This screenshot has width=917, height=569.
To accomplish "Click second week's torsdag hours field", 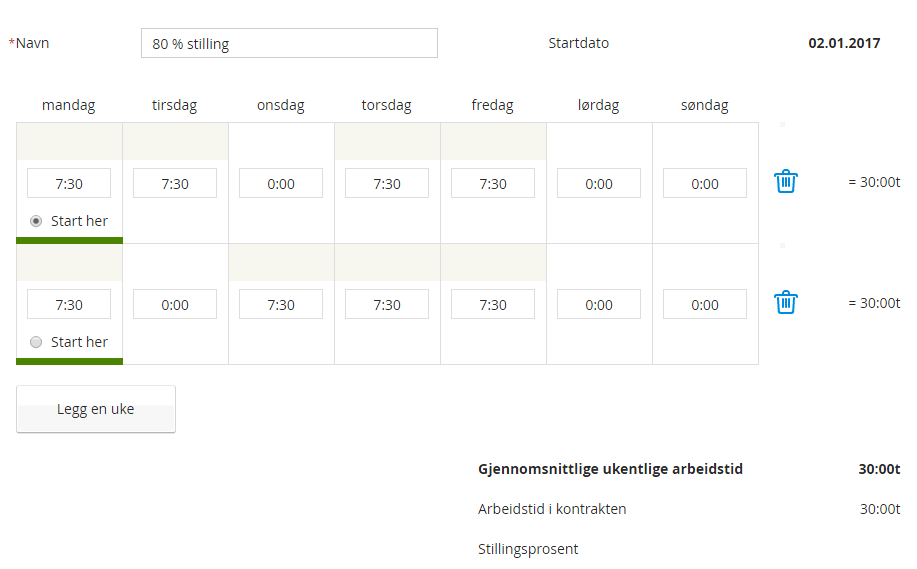I will (x=387, y=305).
